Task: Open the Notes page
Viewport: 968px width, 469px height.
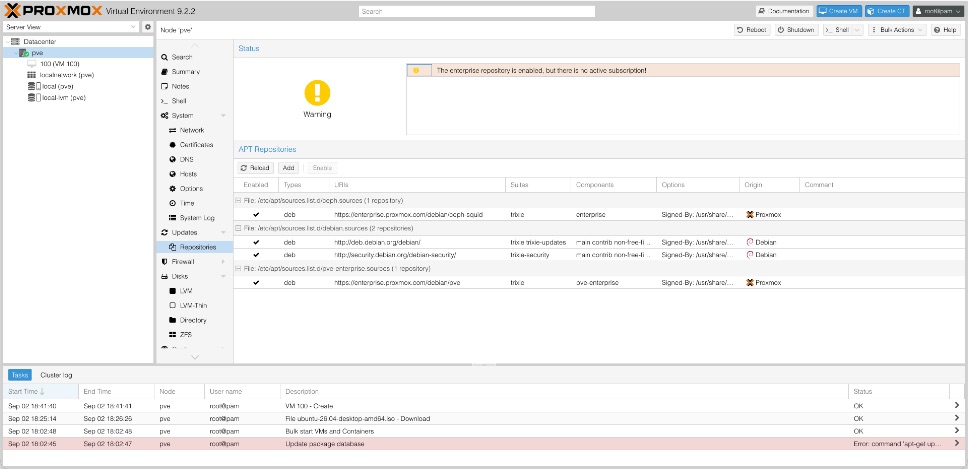Action: [193, 86]
